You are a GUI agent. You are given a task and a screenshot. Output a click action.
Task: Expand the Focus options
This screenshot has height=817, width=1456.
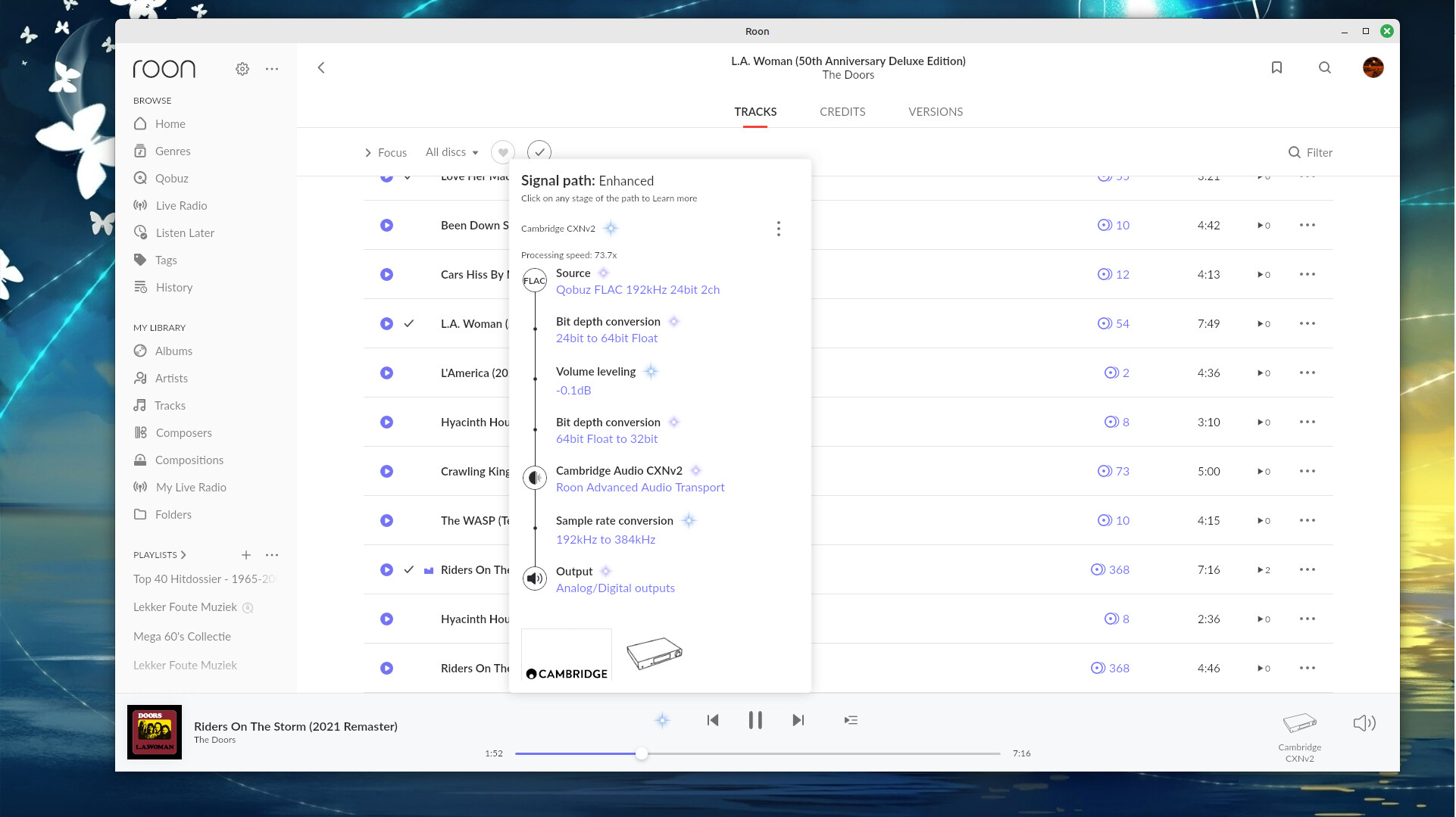pos(386,153)
